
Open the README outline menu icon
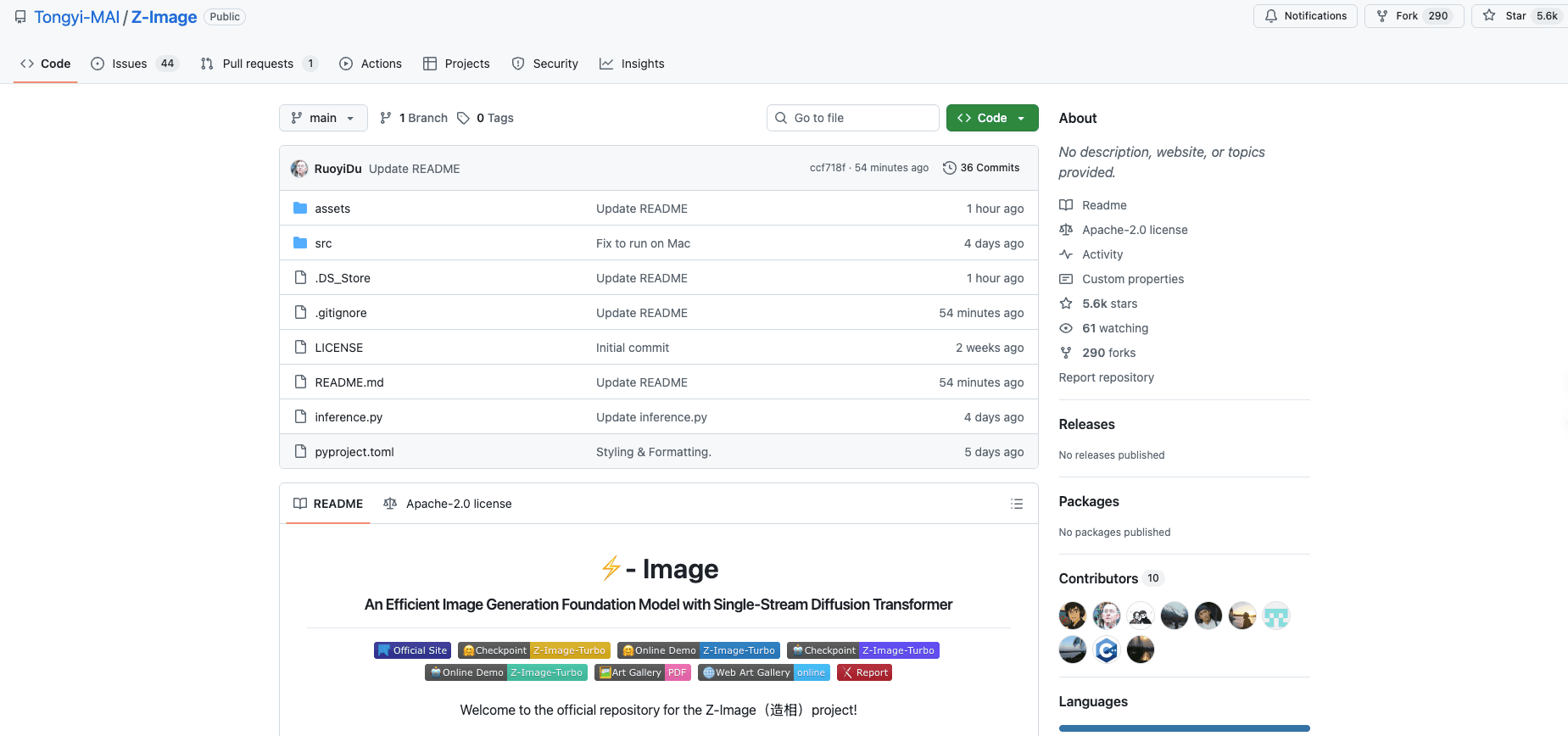pyautogui.click(x=1017, y=504)
